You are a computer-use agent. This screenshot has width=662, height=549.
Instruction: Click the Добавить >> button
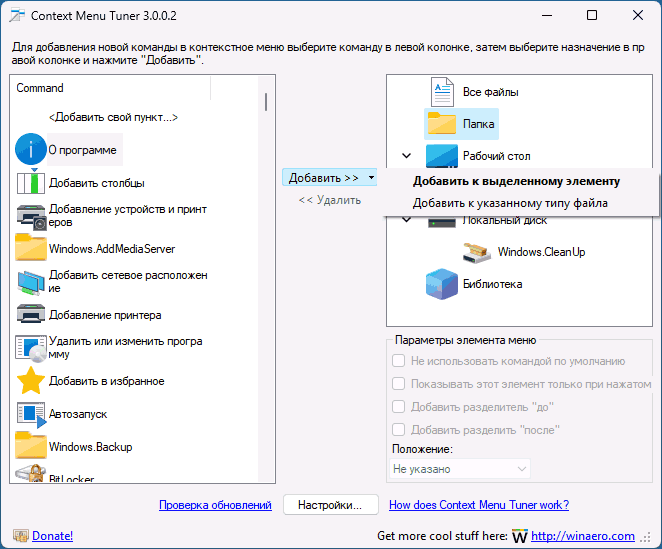324,178
